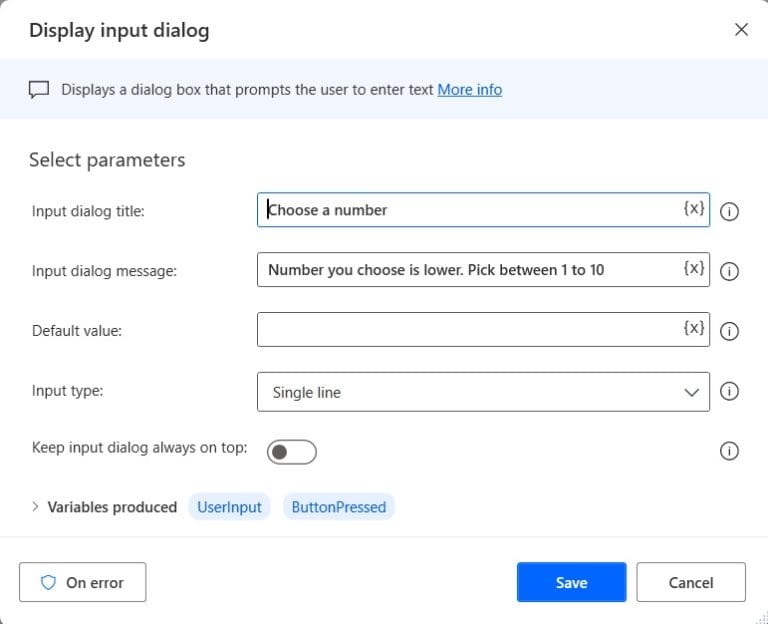The image size is (768, 624).
Task: Open info tooltip for Input dialog title
Action: coord(730,212)
